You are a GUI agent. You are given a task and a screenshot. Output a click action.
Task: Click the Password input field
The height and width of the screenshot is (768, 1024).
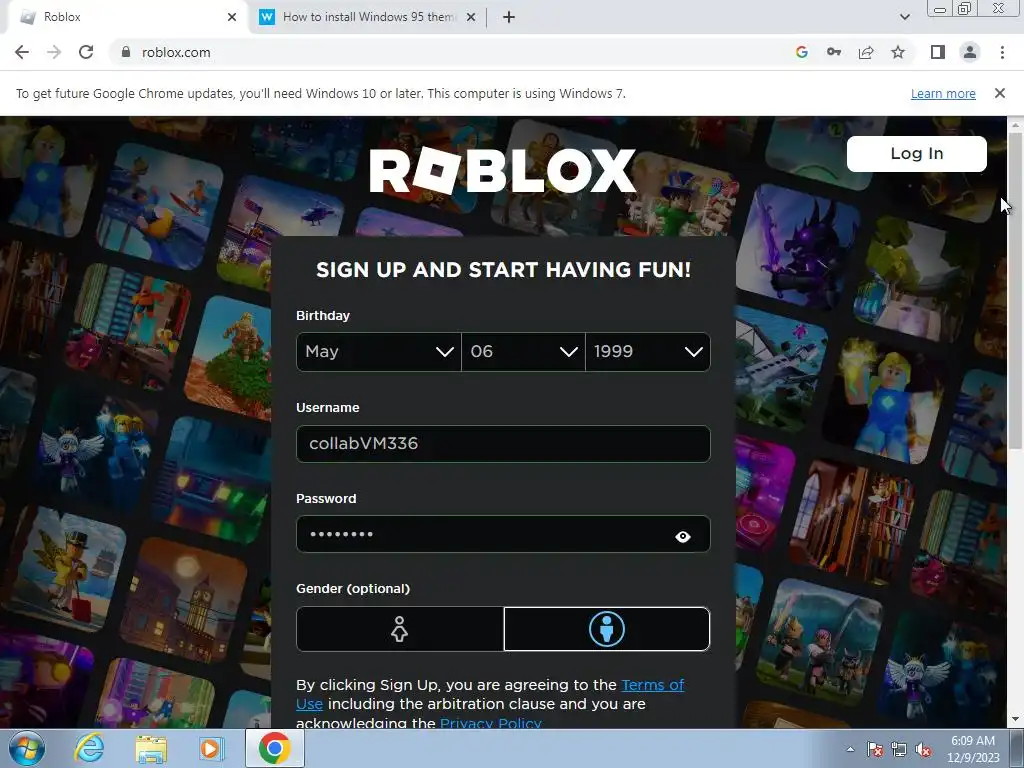click(x=503, y=534)
